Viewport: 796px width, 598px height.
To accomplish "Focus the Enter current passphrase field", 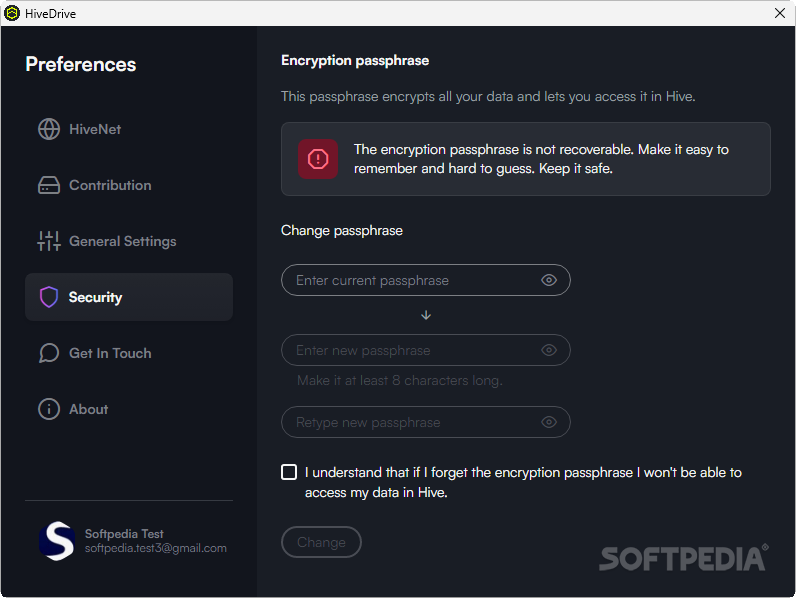I will (x=425, y=280).
